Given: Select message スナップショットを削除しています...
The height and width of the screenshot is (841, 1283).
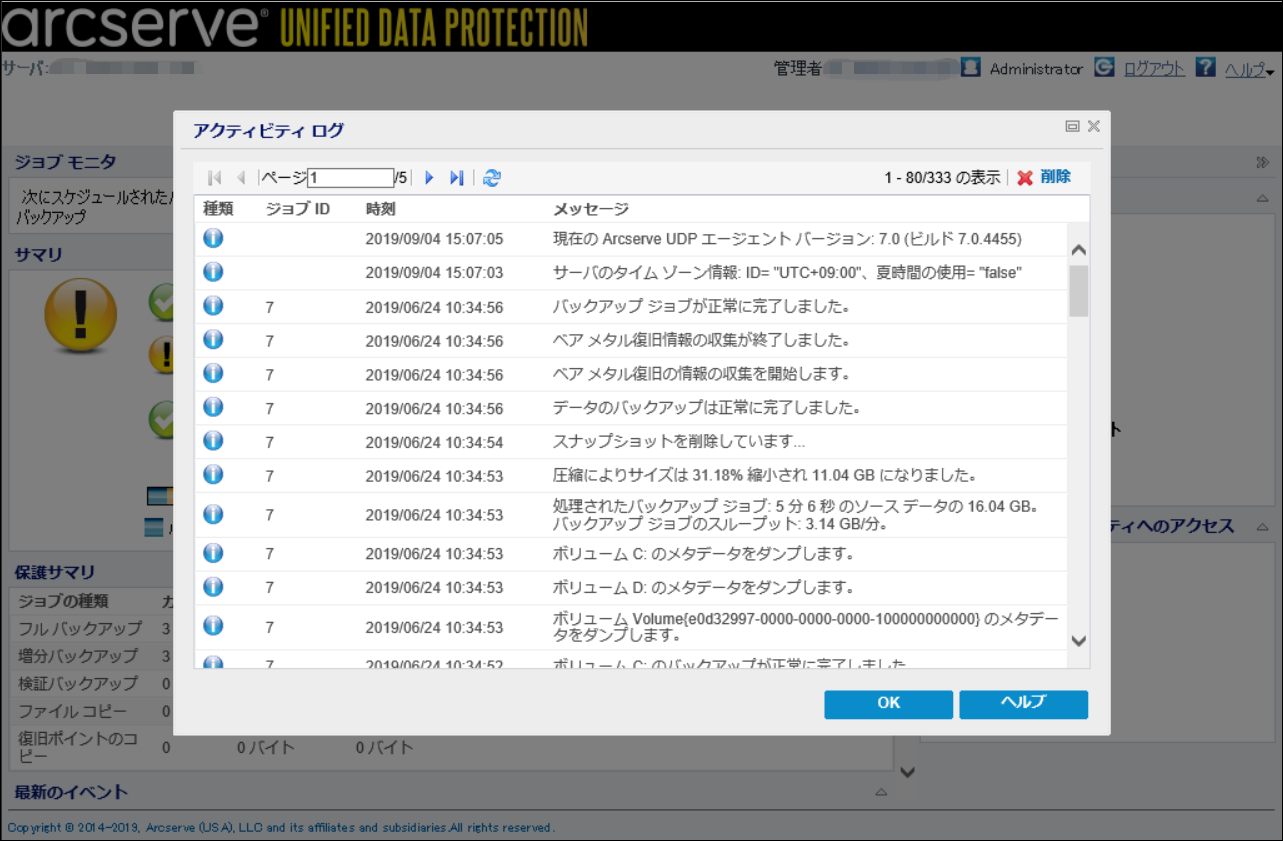Looking at the screenshot, I should pyautogui.click(x=679, y=442).
